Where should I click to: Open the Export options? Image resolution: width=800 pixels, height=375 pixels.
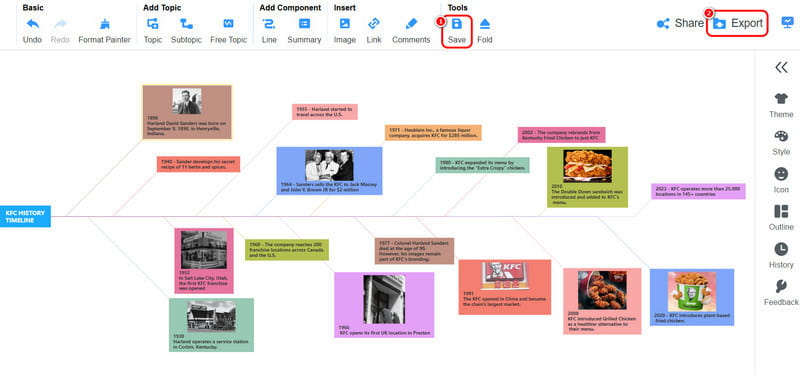click(737, 23)
